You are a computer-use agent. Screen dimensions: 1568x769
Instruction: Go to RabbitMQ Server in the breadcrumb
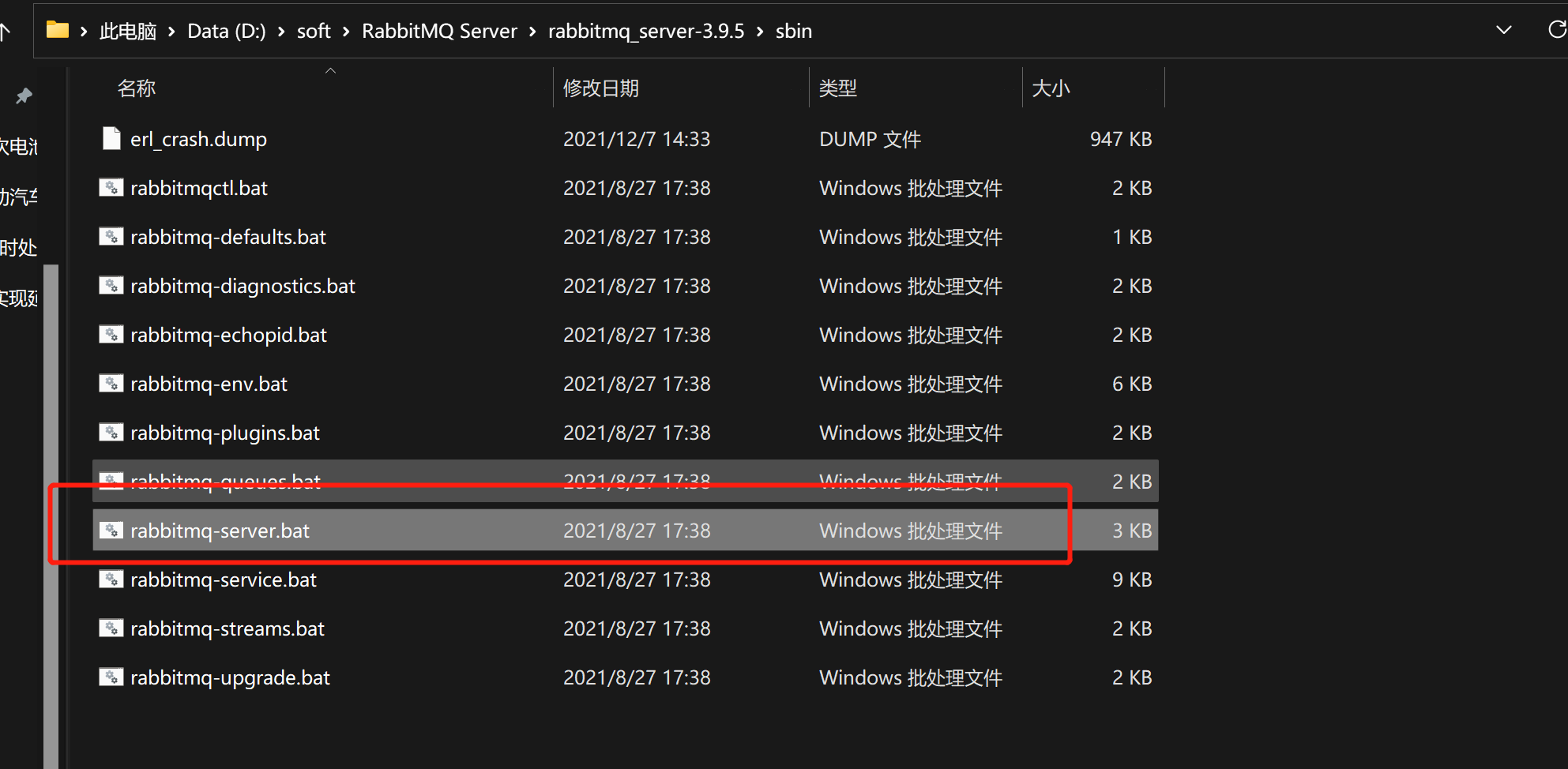[x=439, y=32]
